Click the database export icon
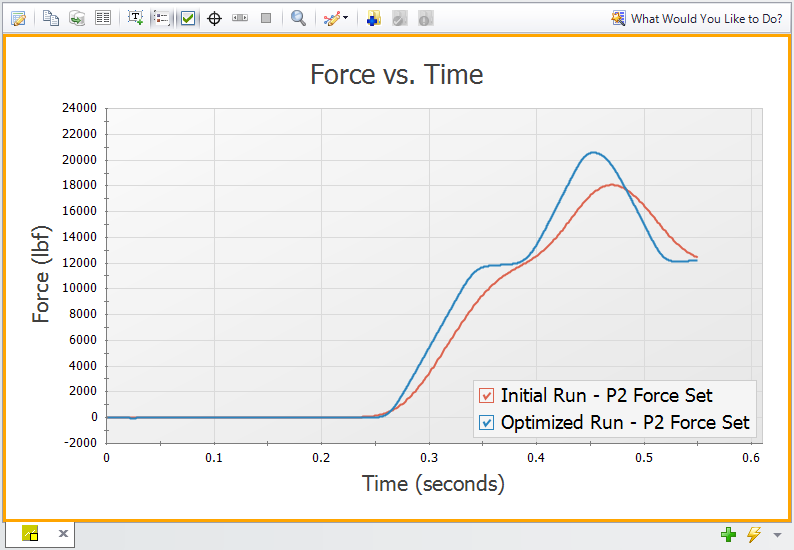 click(76, 18)
